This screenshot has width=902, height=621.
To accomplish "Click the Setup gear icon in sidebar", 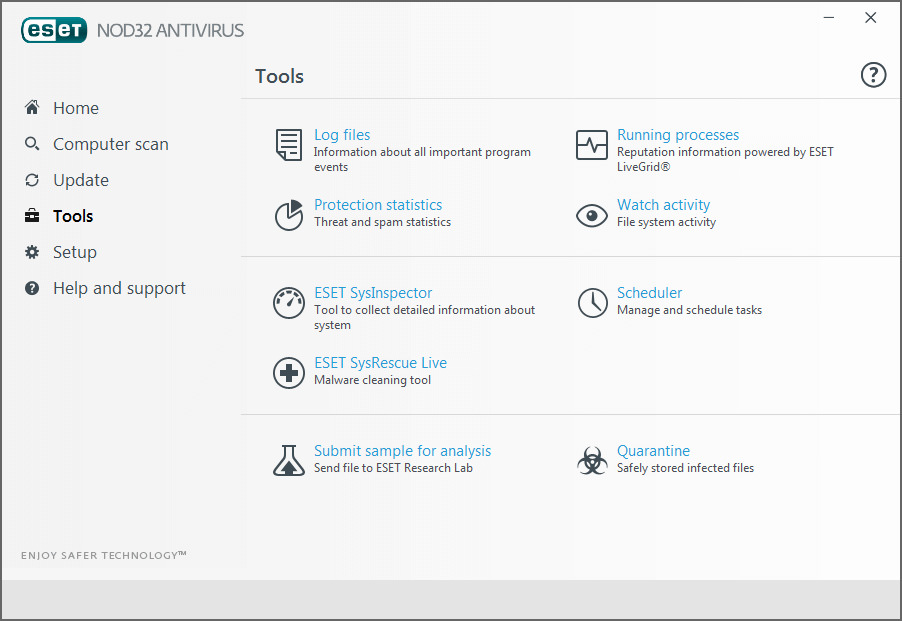I will 32,252.
